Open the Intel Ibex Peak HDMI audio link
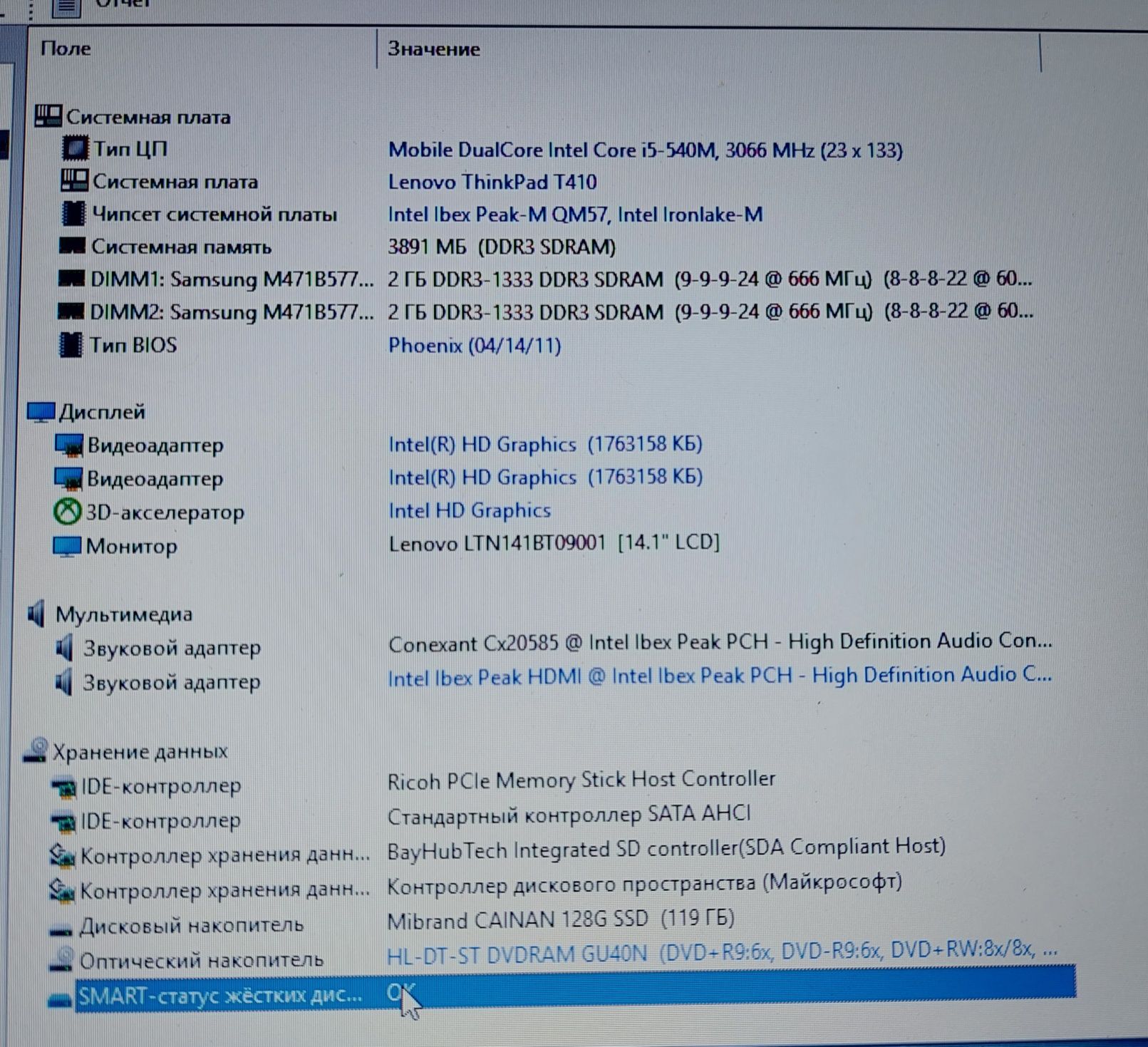 [719, 676]
